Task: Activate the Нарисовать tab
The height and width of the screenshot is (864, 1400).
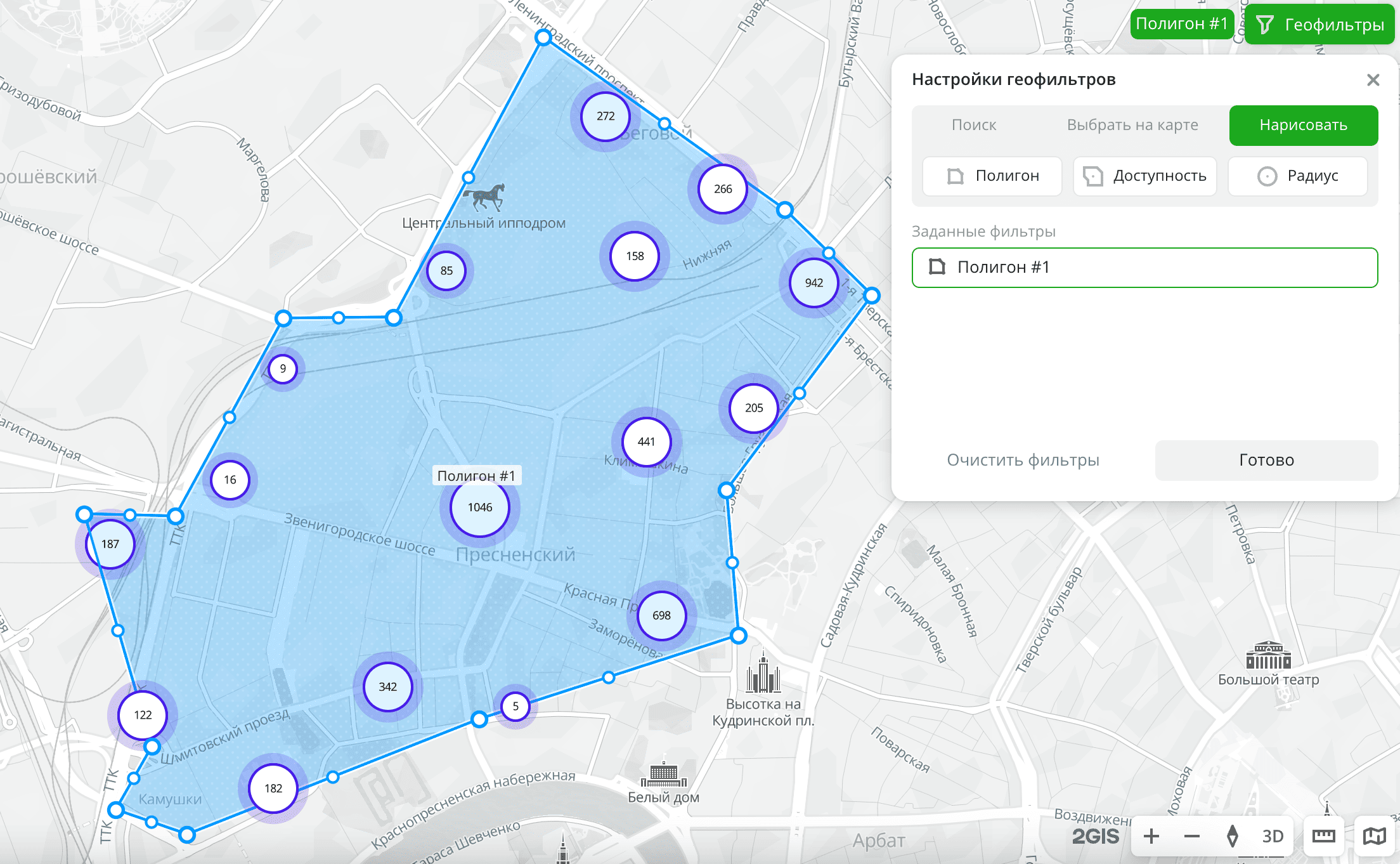Action: click(x=1303, y=126)
